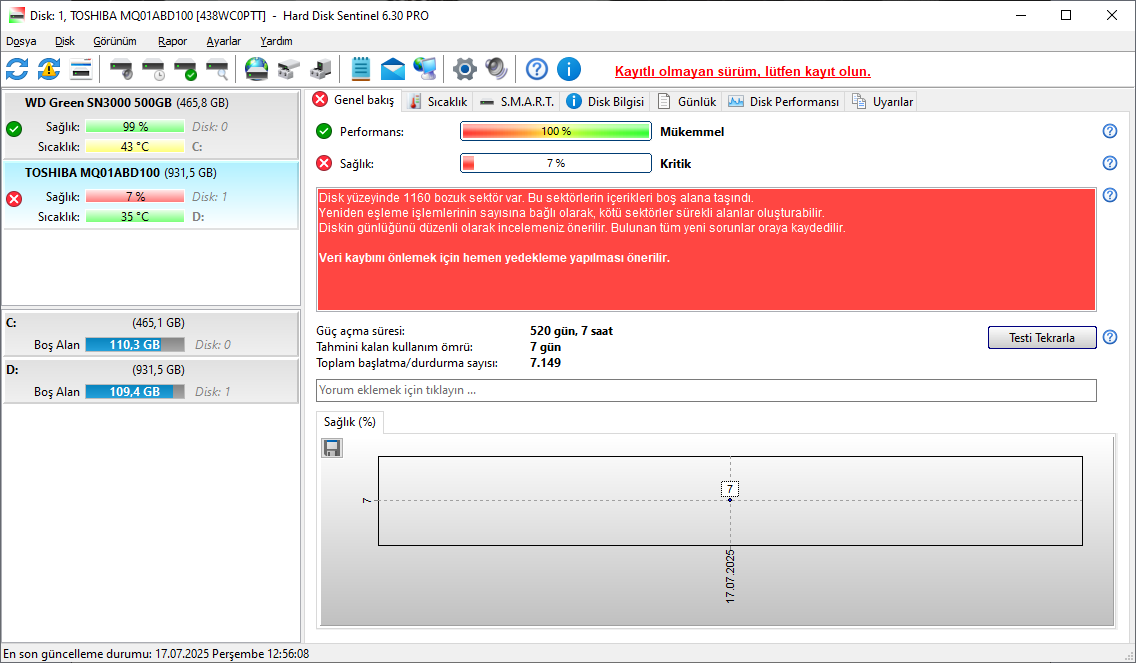Image resolution: width=1136 pixels, height=663 pixels.
Task: Open the Ayarlar menu
Action: tap(223, 41)
